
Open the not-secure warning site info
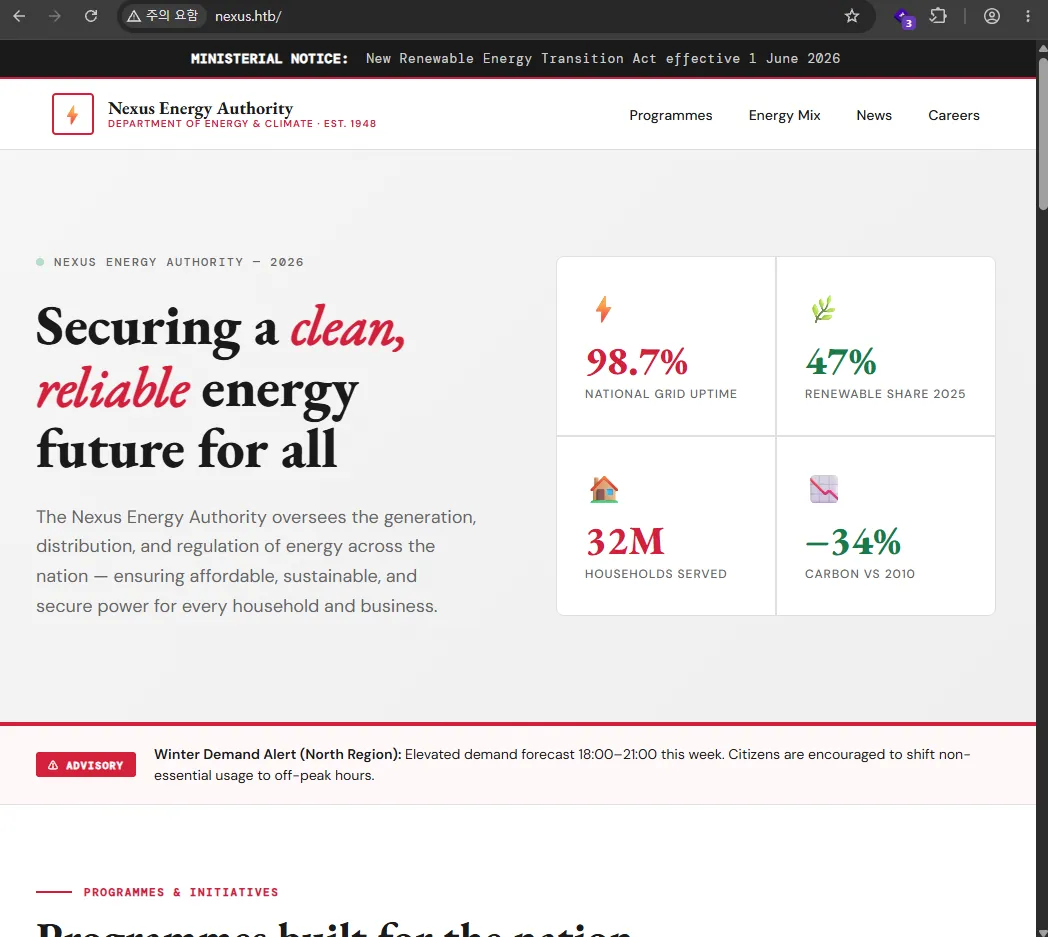point(162,16)
